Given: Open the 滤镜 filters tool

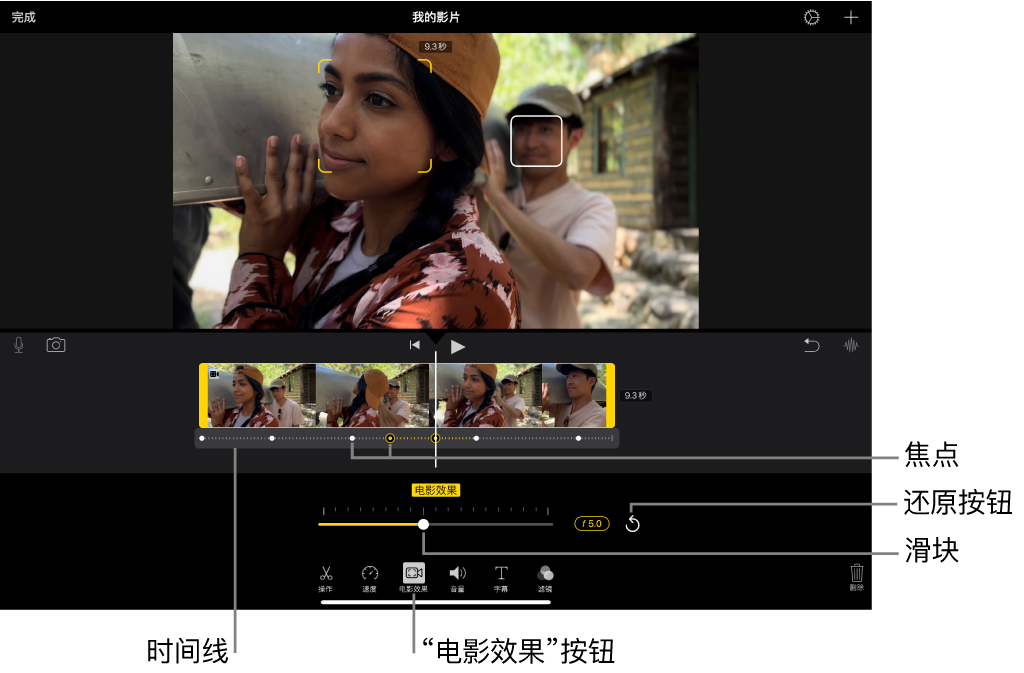Looking at the screenshot, I should 545,578.
